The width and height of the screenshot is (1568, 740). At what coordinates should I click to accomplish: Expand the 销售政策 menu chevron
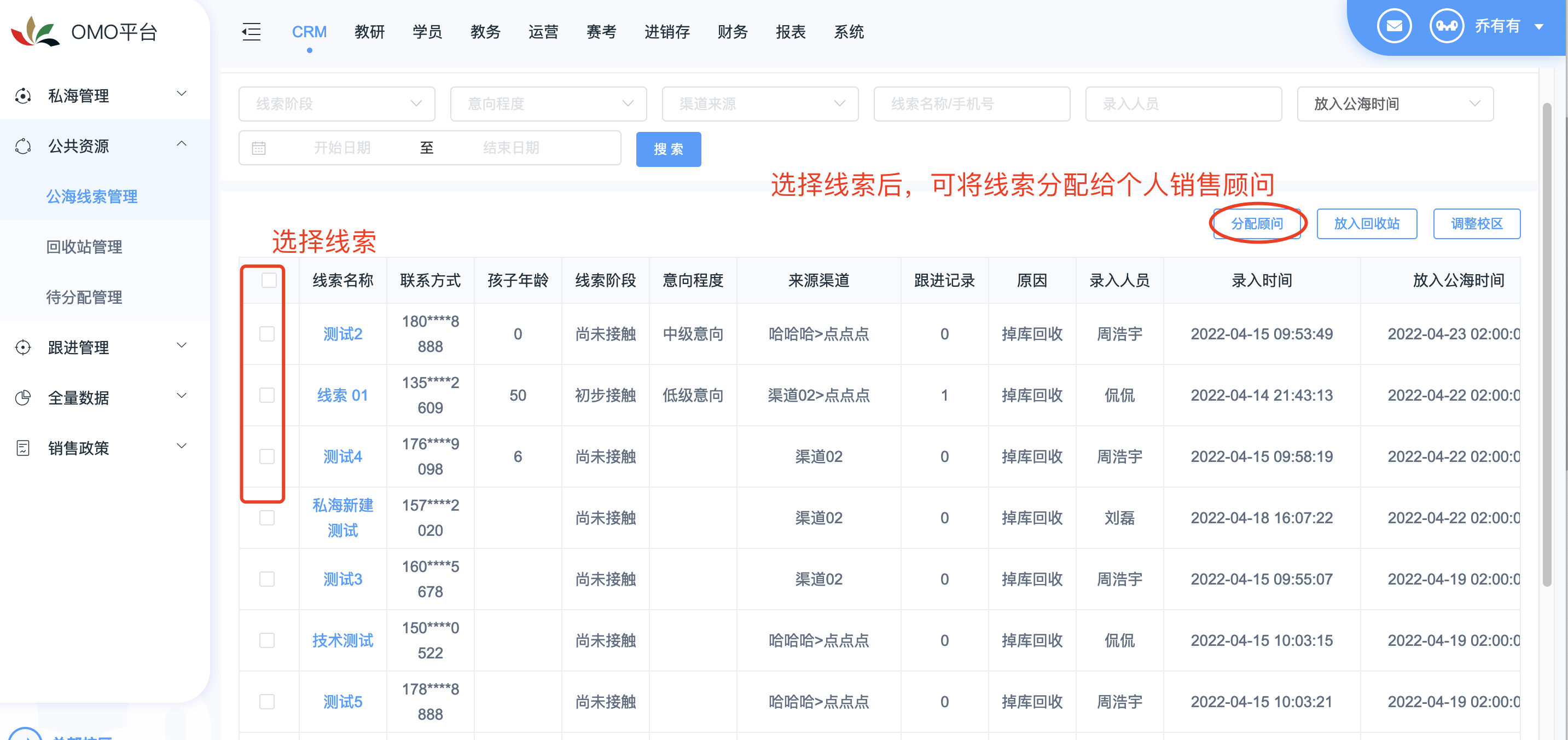pyautogui.click(x=182, y=446)
